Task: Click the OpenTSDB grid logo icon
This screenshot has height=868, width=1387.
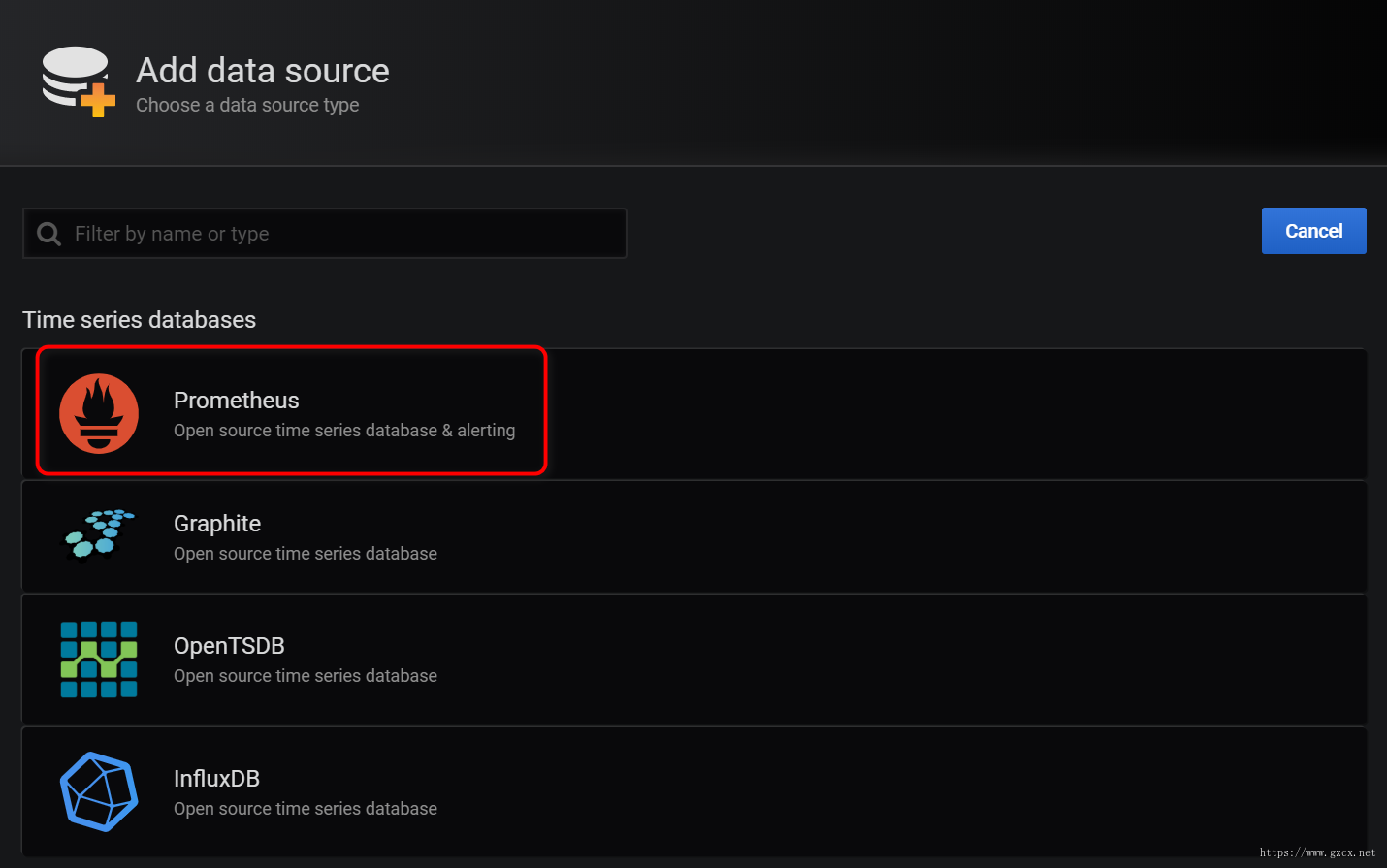Action: (99, 659)
